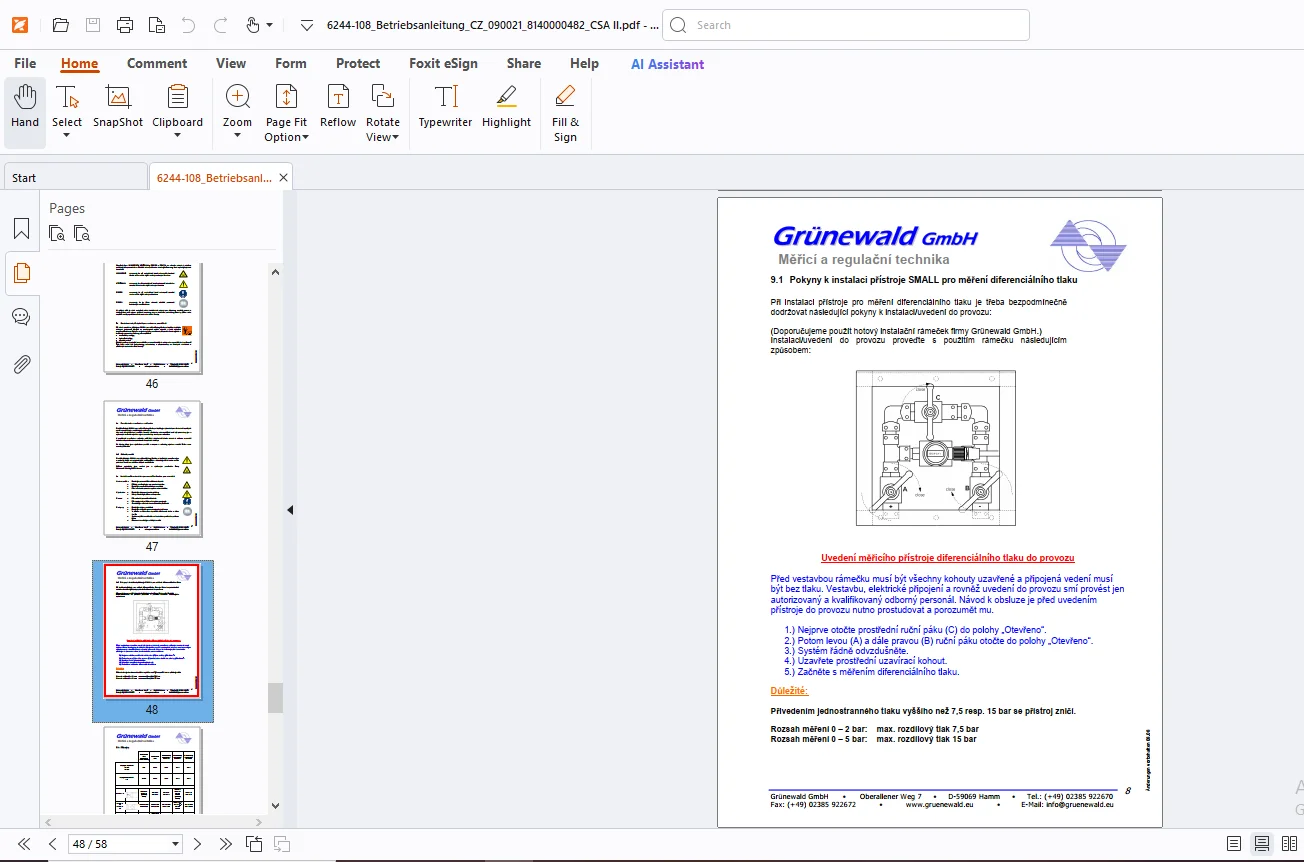Collapse the navigation panel with the black arrow

click(290, 510)
